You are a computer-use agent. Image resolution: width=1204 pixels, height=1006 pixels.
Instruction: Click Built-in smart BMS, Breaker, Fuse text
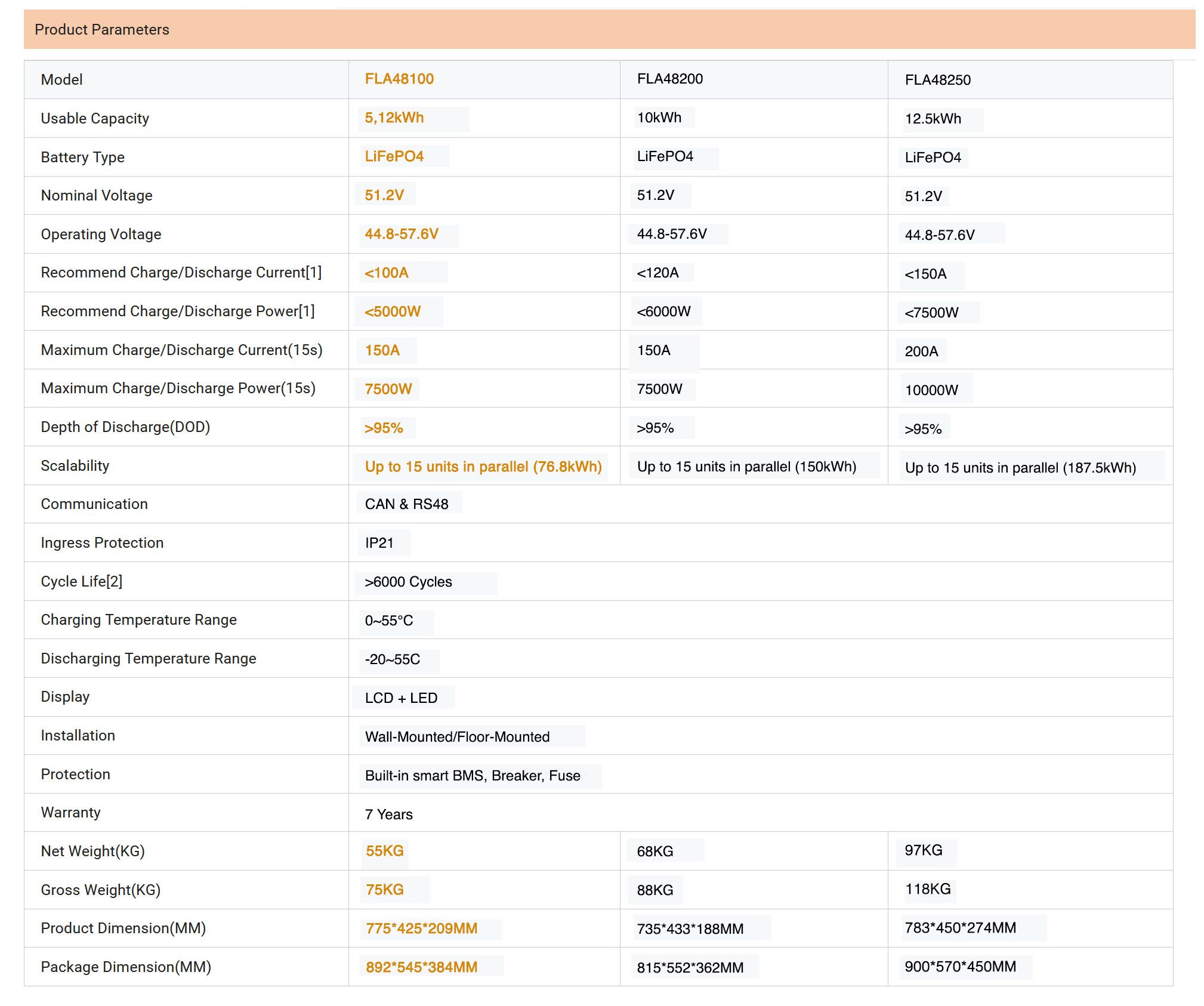(x=473, y=776)
